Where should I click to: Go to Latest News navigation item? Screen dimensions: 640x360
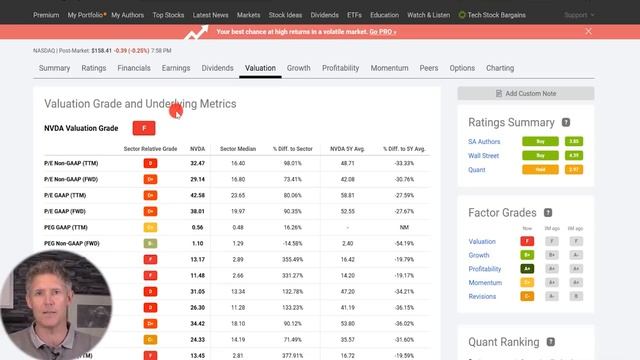coord(211,15)
